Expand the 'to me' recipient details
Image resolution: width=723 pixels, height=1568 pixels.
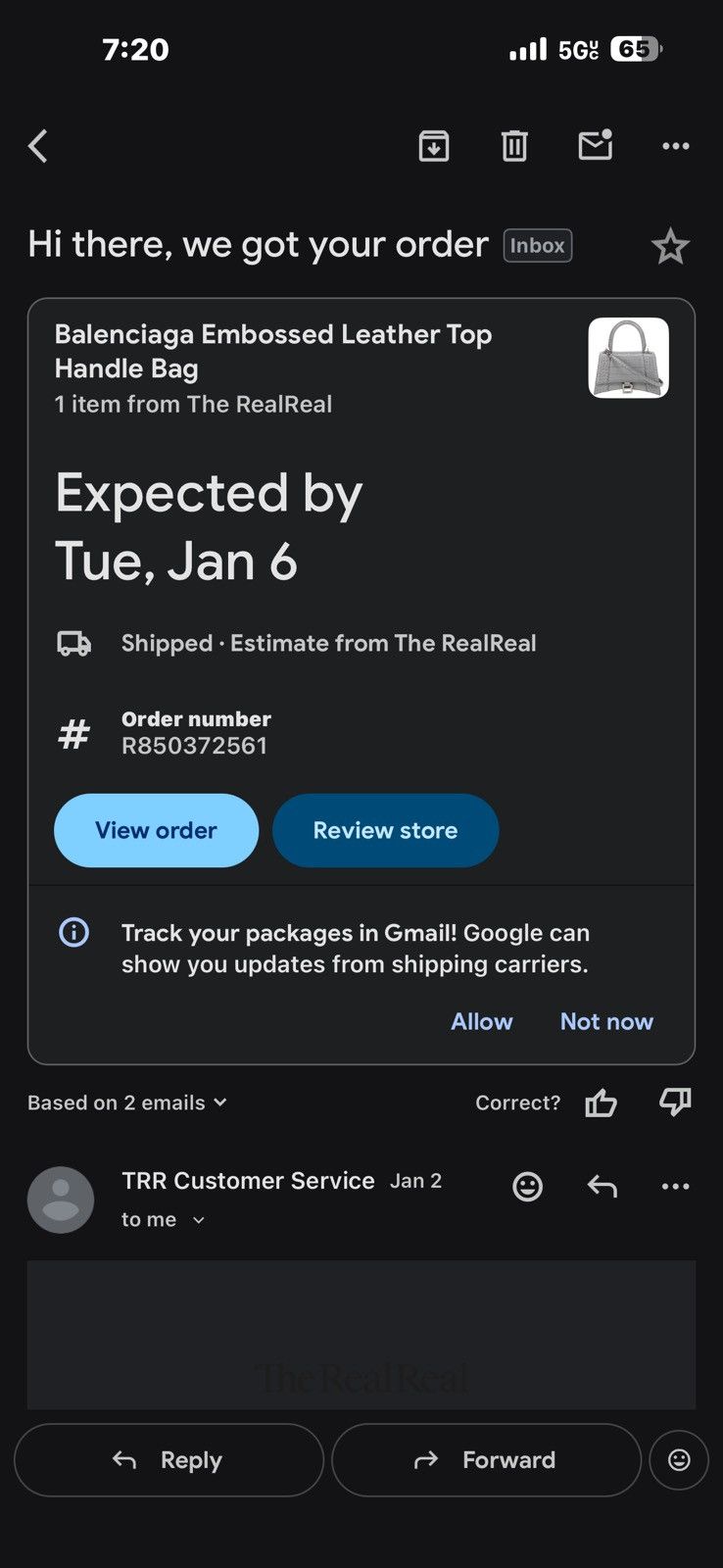point(163,1219)
